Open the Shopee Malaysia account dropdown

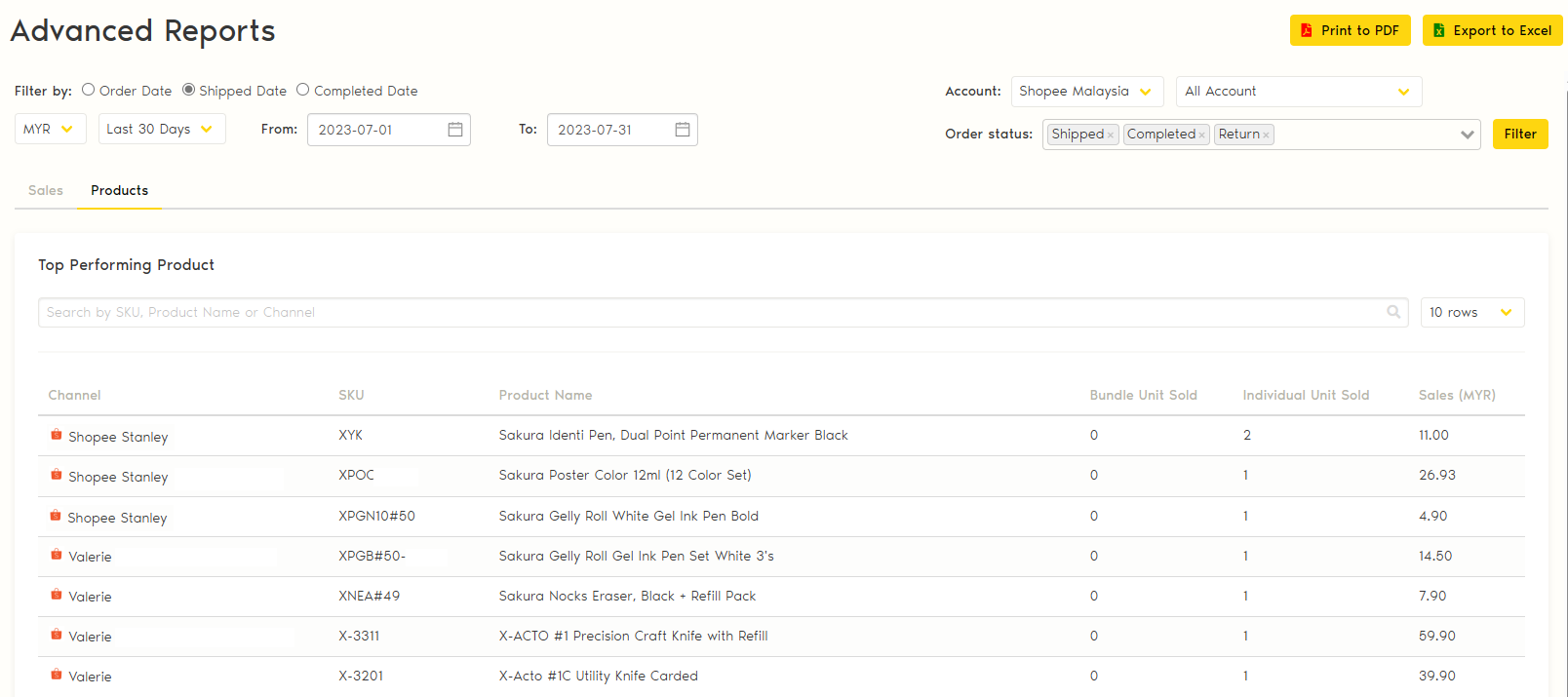point(1087,92)
